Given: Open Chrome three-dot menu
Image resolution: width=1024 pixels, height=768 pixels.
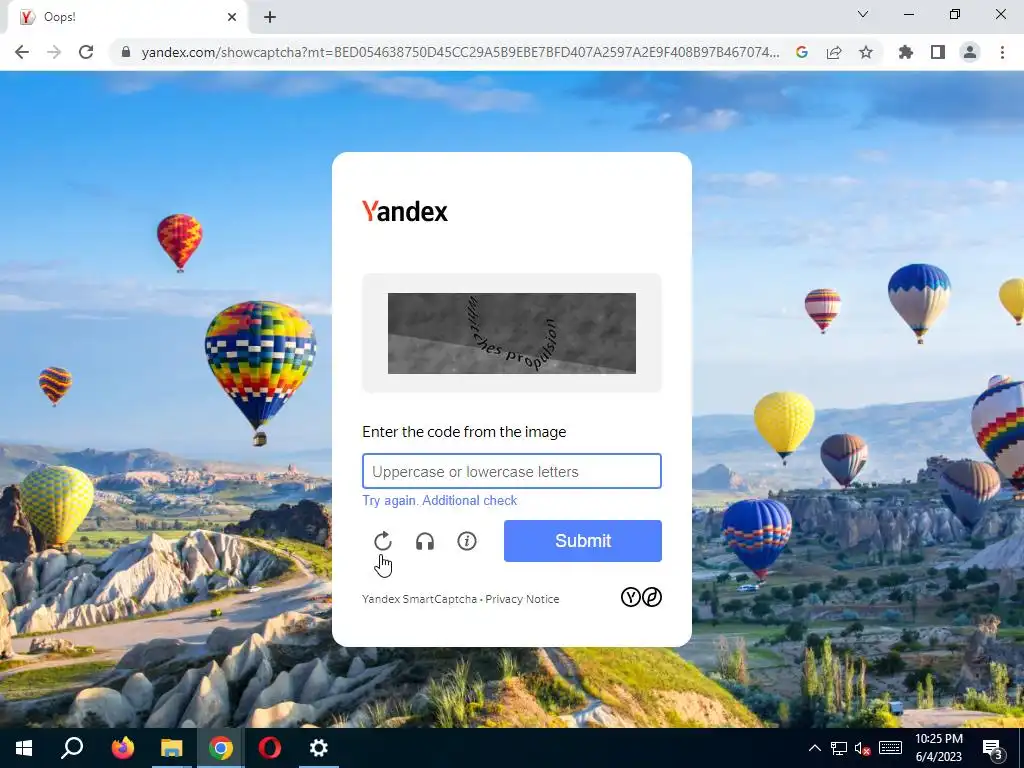Looking at the screenshot, I should tap(1002, 52).
